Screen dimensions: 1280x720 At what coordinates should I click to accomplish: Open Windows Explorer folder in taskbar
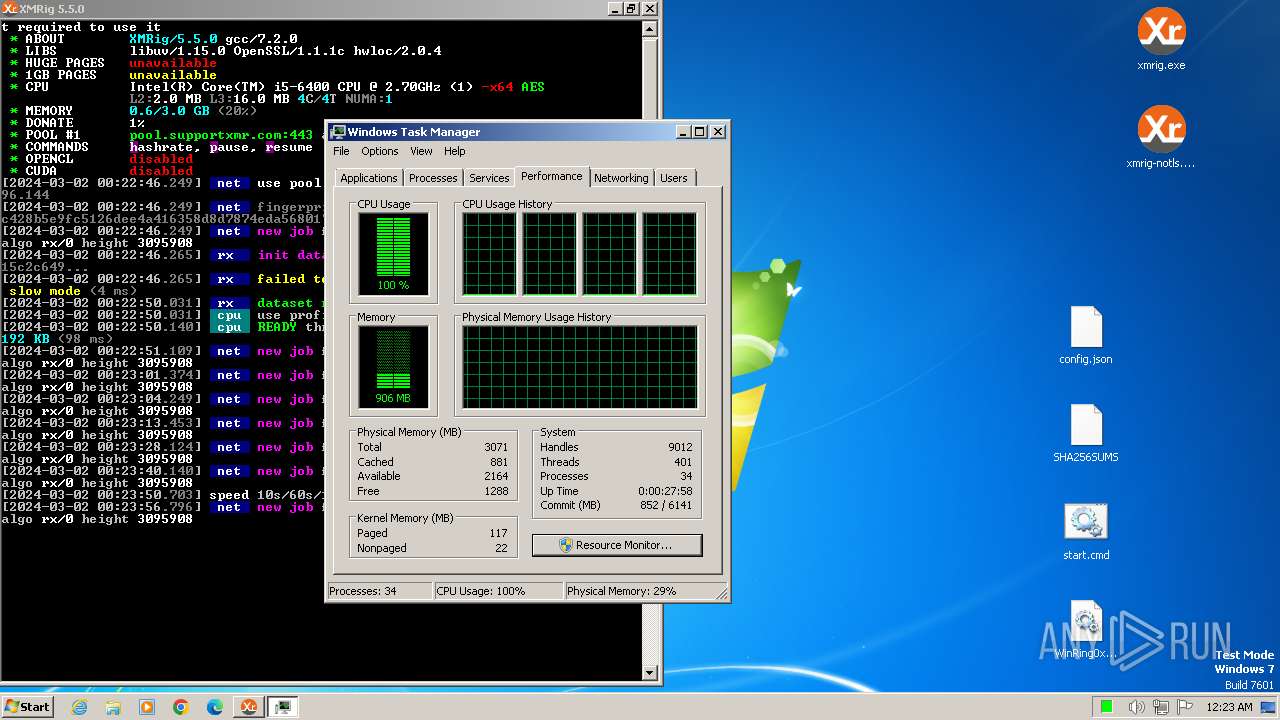tap(113, 707)
